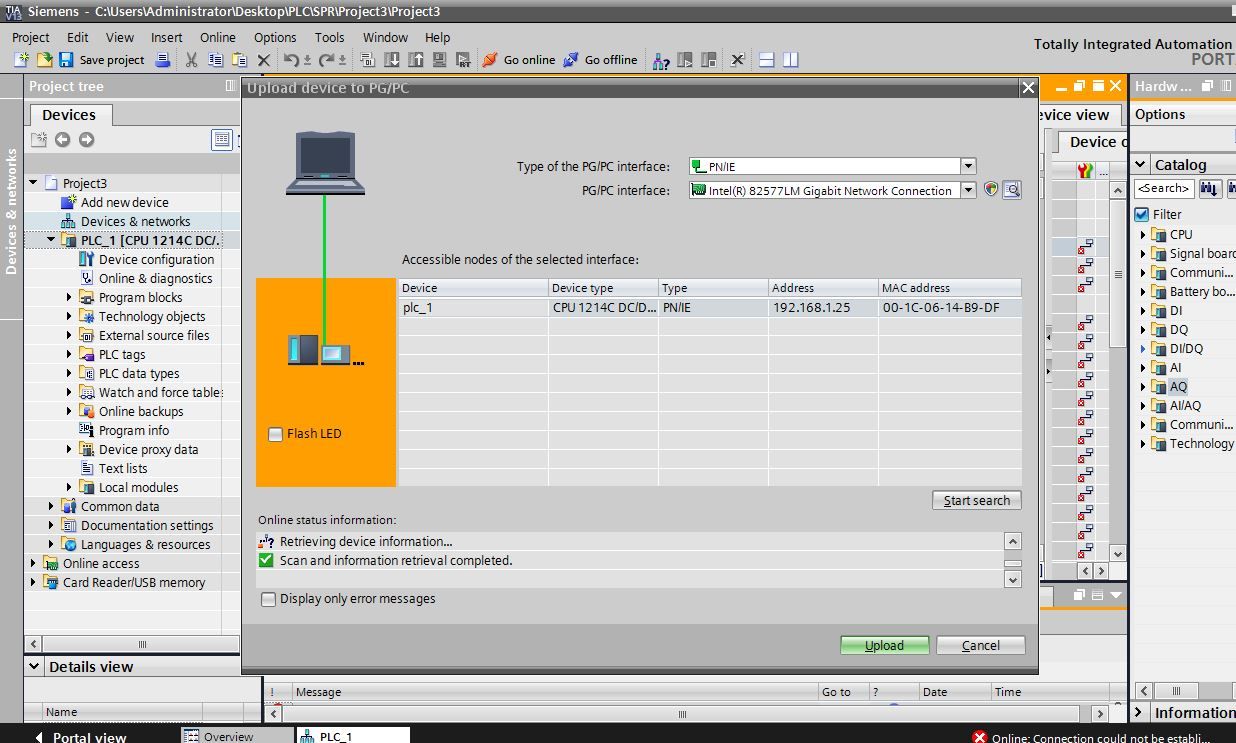
Task: Toggle project tree overview view icon
Action: click(222, 139)
